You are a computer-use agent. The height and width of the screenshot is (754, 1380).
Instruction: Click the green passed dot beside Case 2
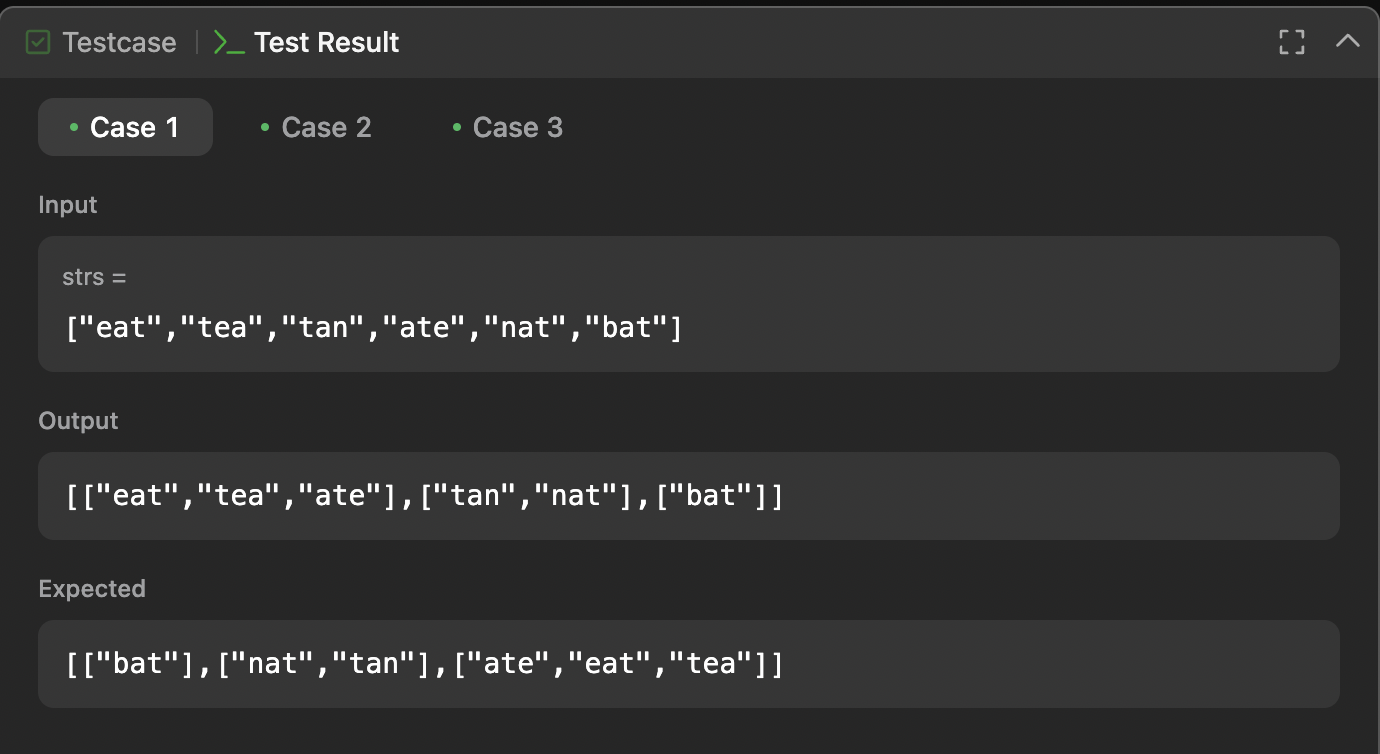[x=265, y=127]
